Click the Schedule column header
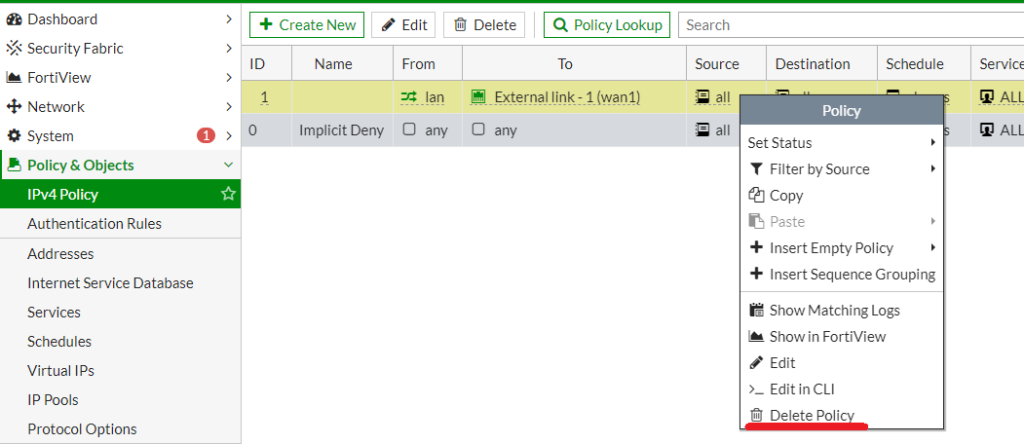The width and height of the screenshot is (1024, 444). click(923, 64)
